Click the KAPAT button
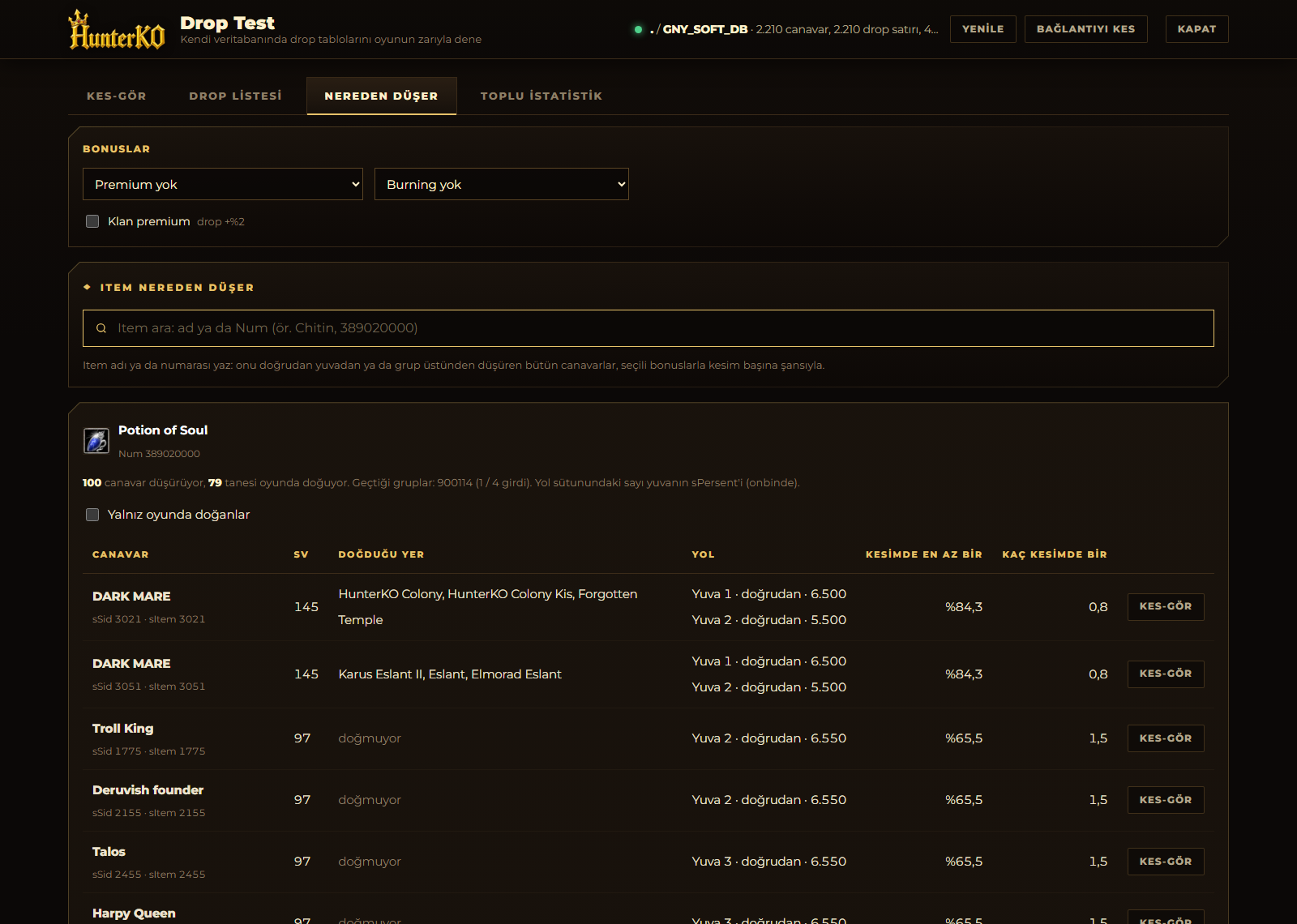 1197,29
